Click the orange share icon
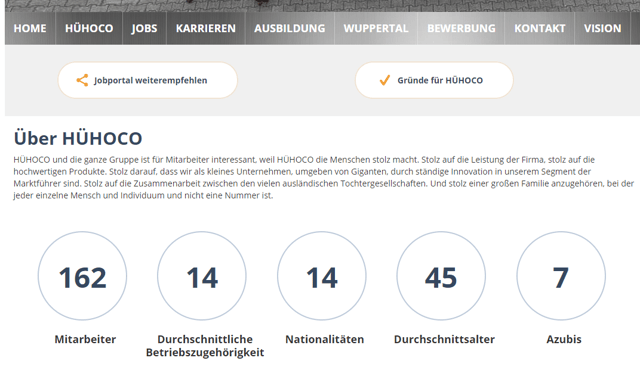This screenshot has width=640, height=367. click(82, 80)
